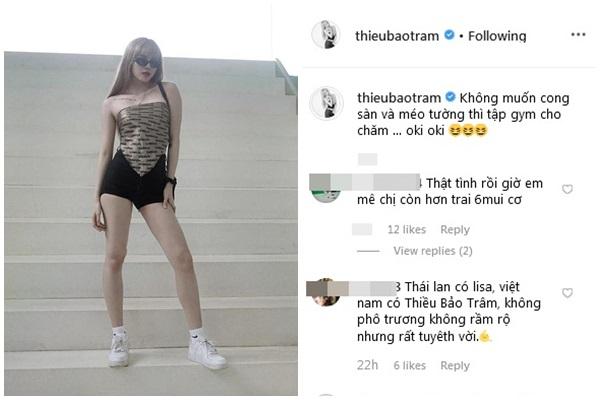The height and width of the screenshot is (400, 600).
Task: Reply to the comment mentioning Lisa
Action: click(455, 366)
